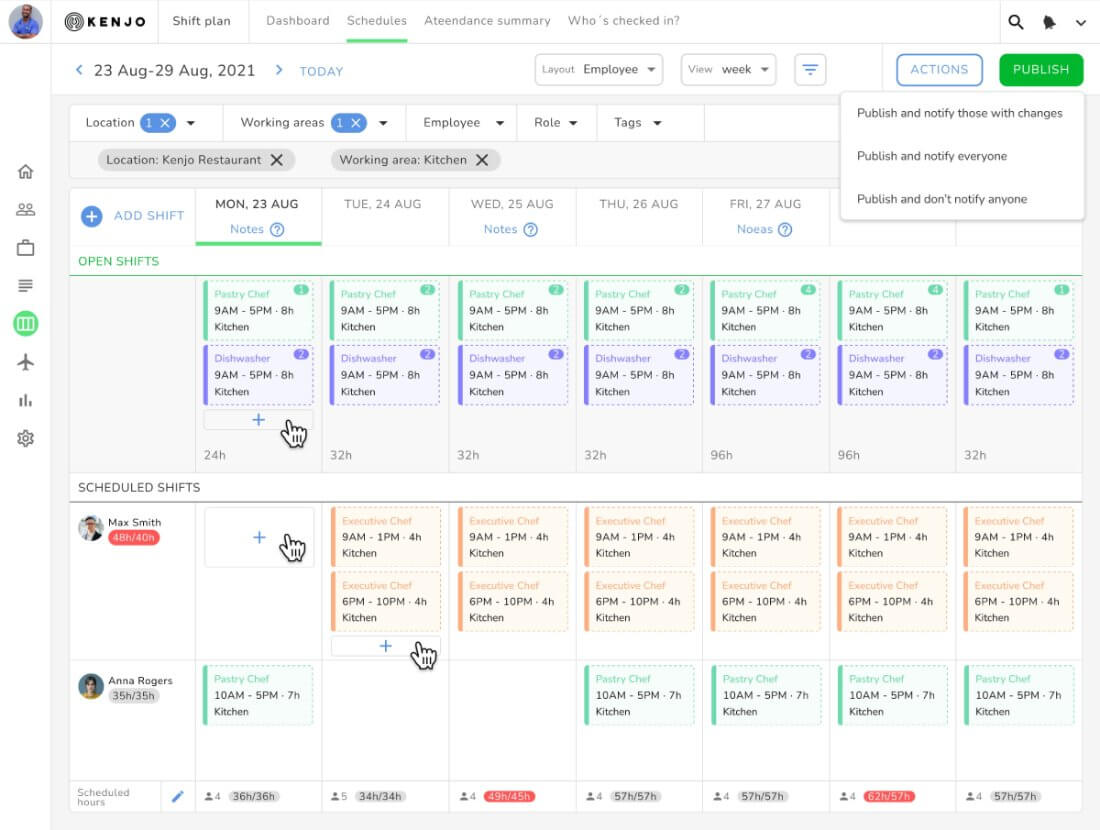Screen dimensions: 1100x830
Task: Select Publish and notify everyone
Action: pyautogui.click(x=932, y=156)
